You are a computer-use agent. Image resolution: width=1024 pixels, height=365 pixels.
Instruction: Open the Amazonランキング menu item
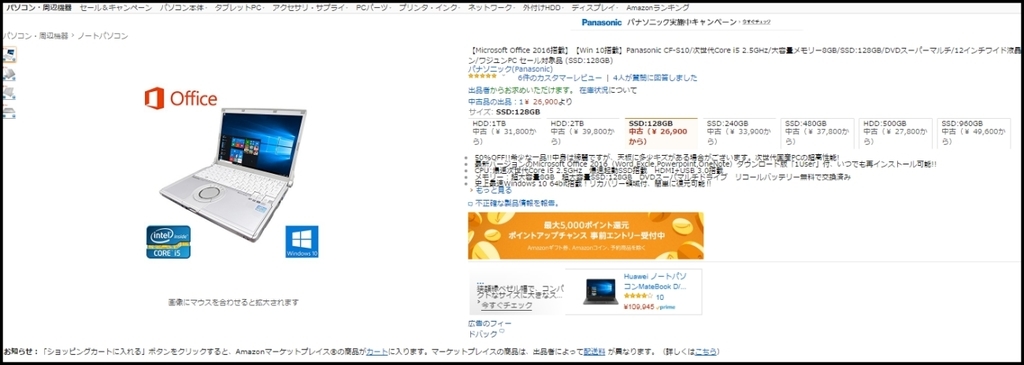[x=657, y=8]
